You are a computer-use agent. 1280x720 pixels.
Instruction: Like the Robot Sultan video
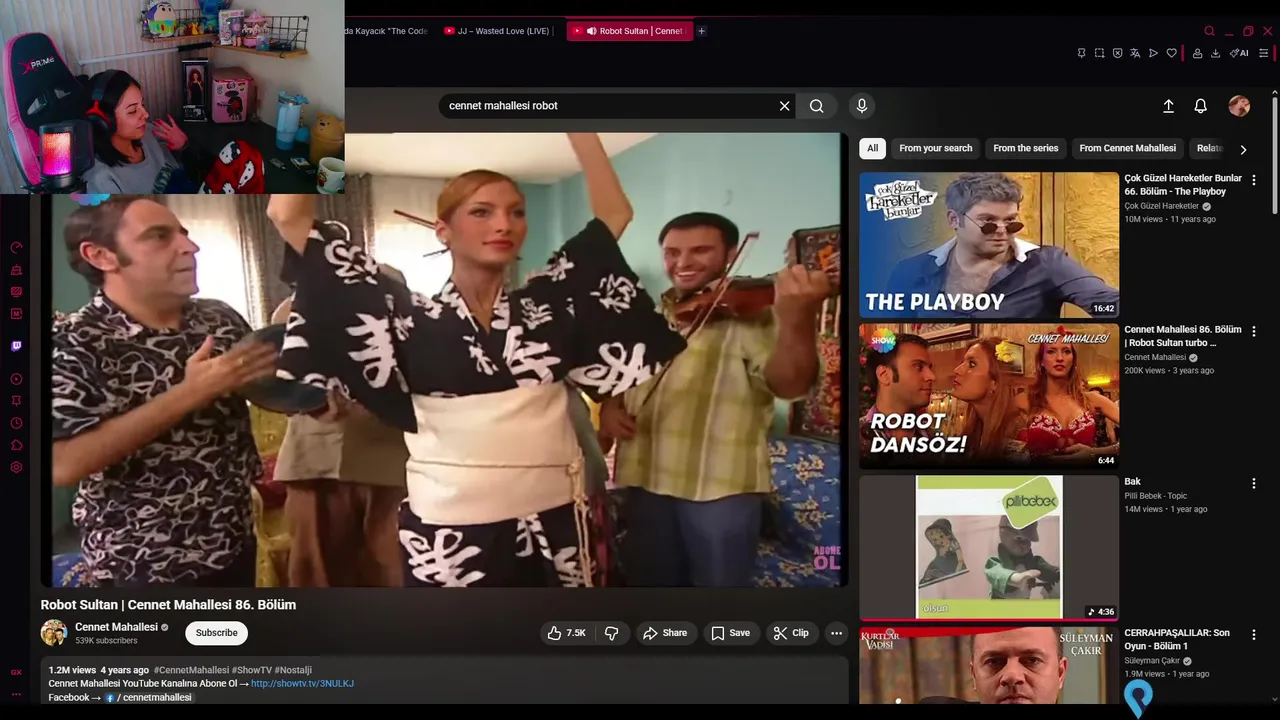(566, 633)
